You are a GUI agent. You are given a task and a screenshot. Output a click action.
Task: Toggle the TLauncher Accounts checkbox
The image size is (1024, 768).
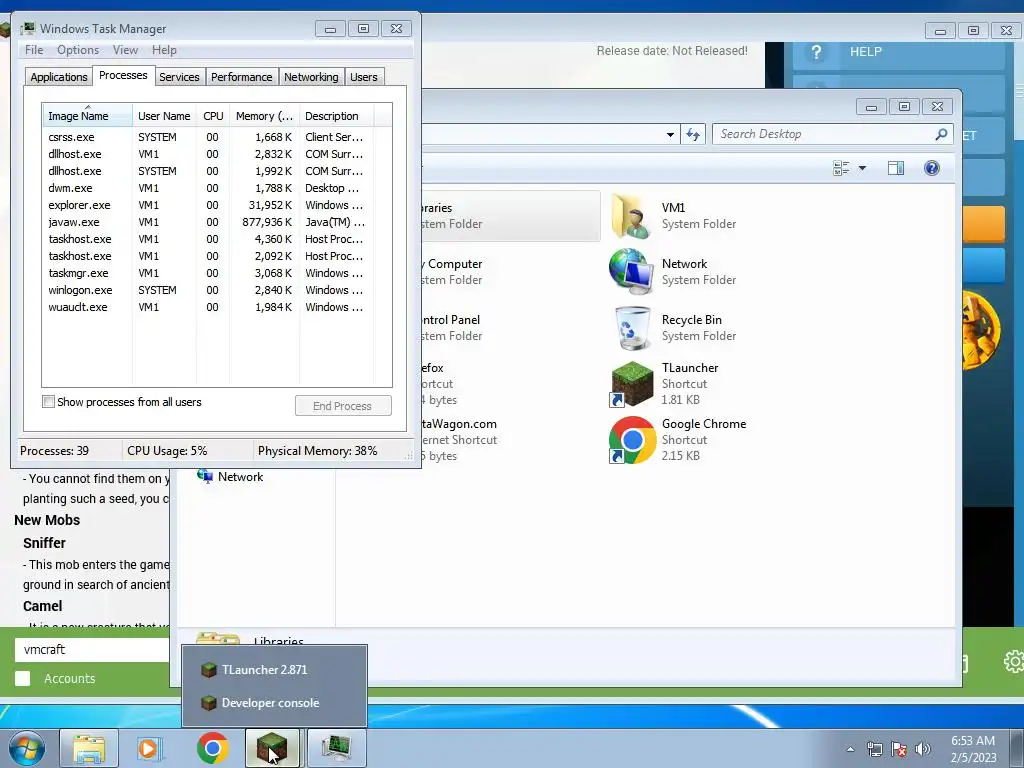pyautogui.click(x=23, y=679)
